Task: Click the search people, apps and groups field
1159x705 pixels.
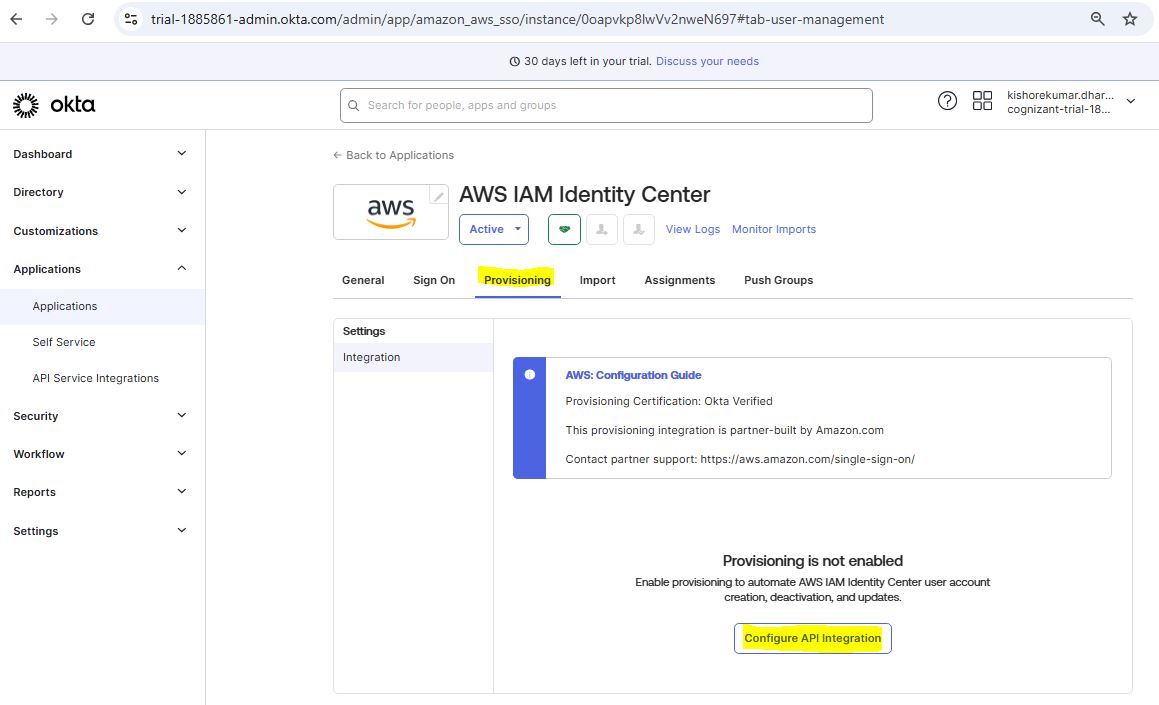Action: coord(606,105)
